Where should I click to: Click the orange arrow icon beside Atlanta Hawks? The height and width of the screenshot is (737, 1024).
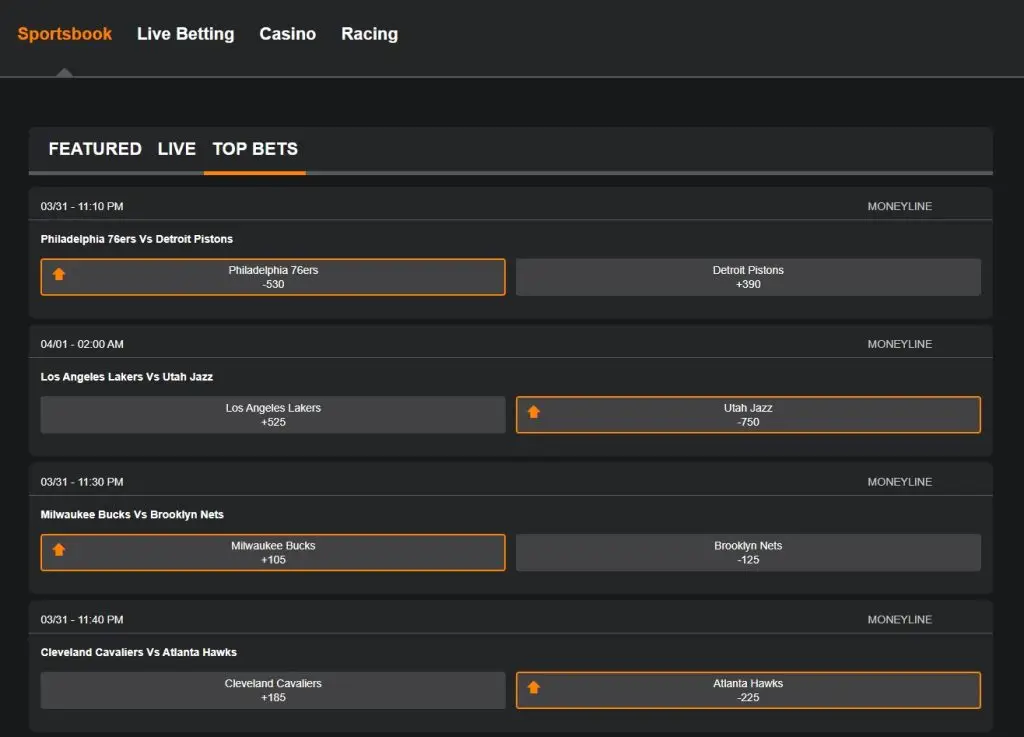534,687
